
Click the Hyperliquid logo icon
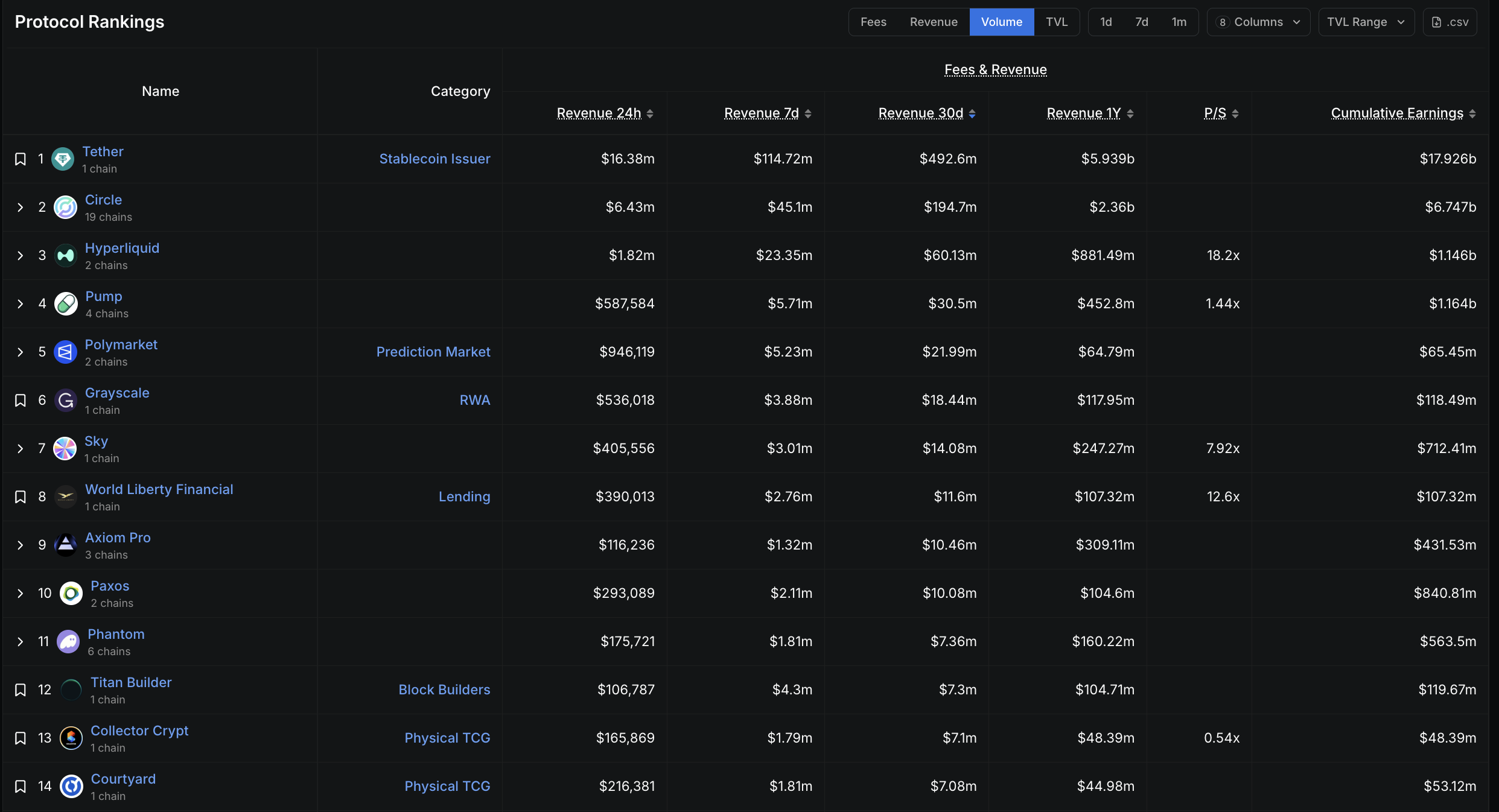tap(65, 256)
